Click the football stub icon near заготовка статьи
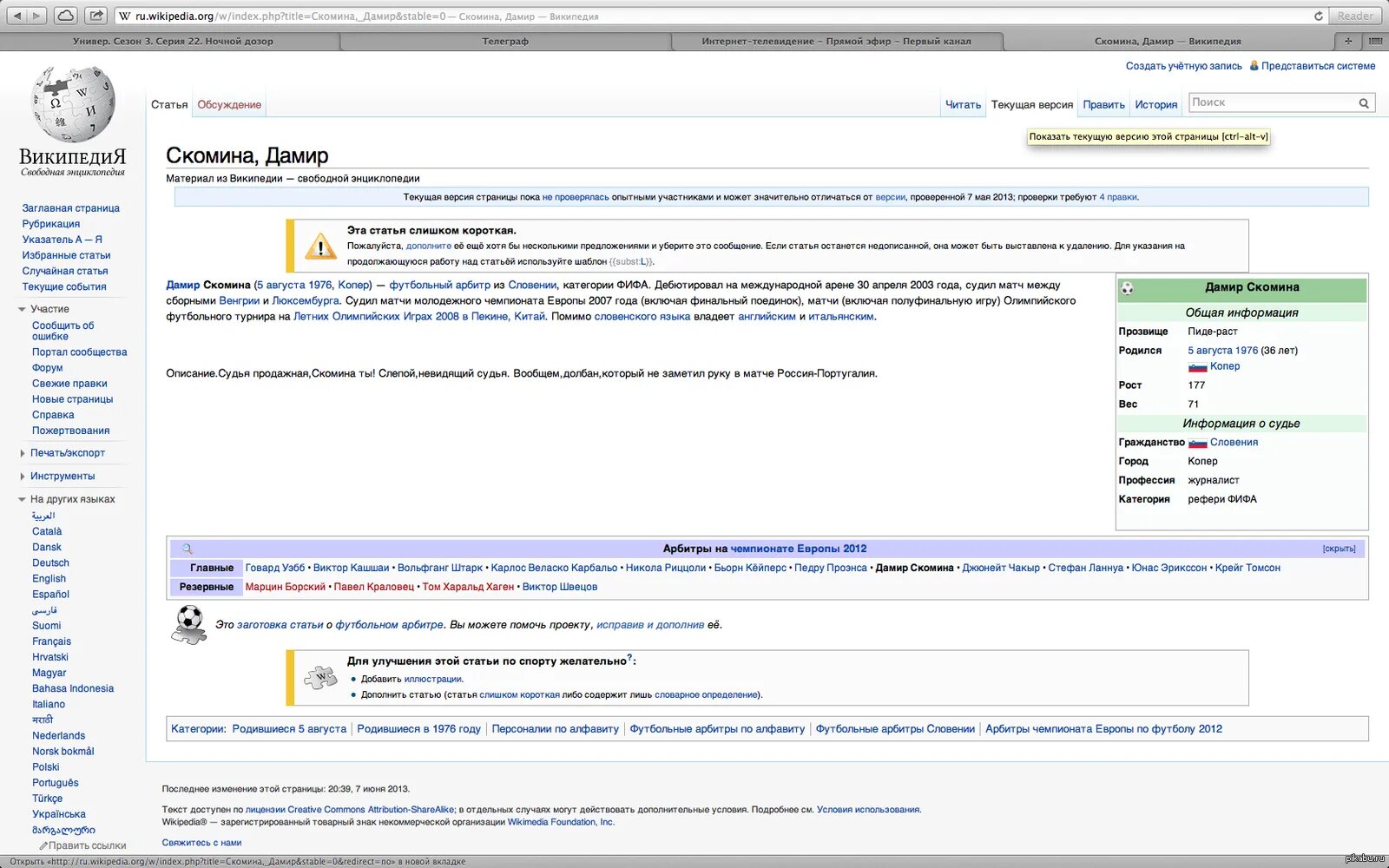Image resolution: width=1389 pixels, height=868 pixels. point(189,625)
